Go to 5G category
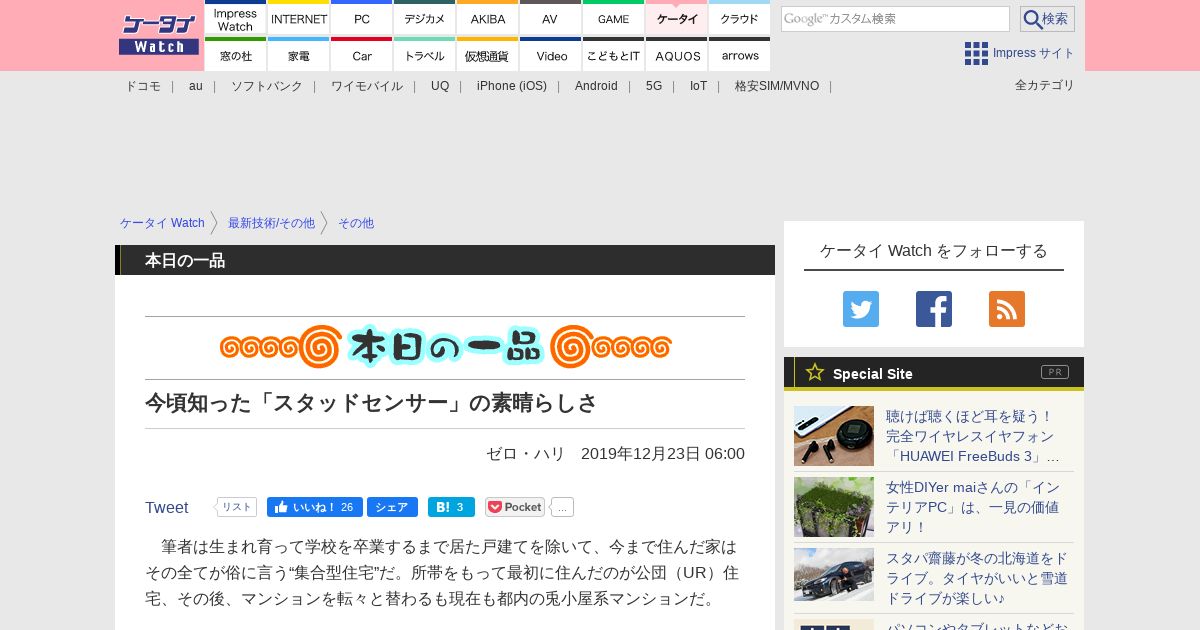1200x630 pixels. (x=654, y=86)
